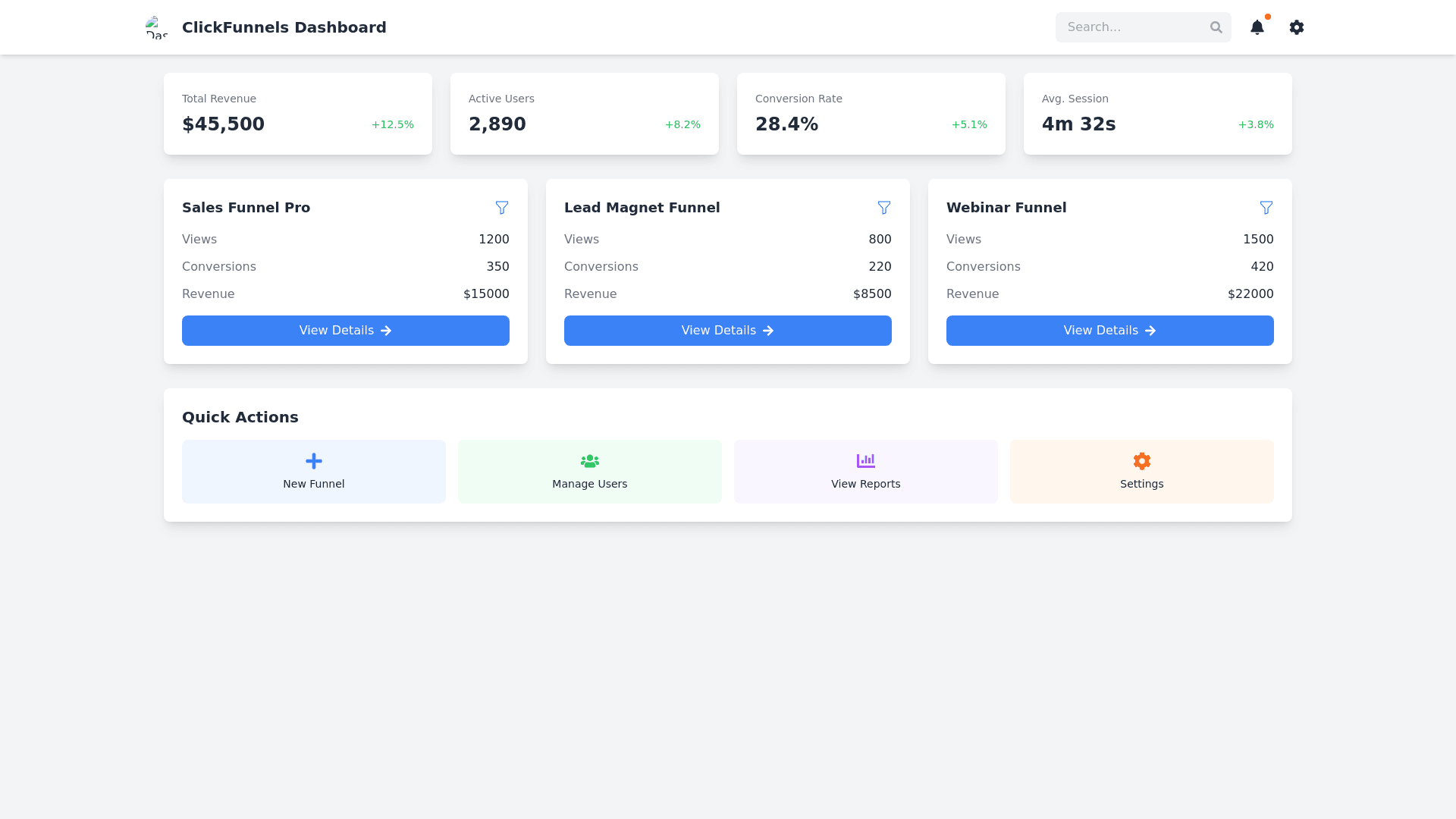Select the Total Revenue stat card
The image size is (1456, 819).
tap(297, 114)
